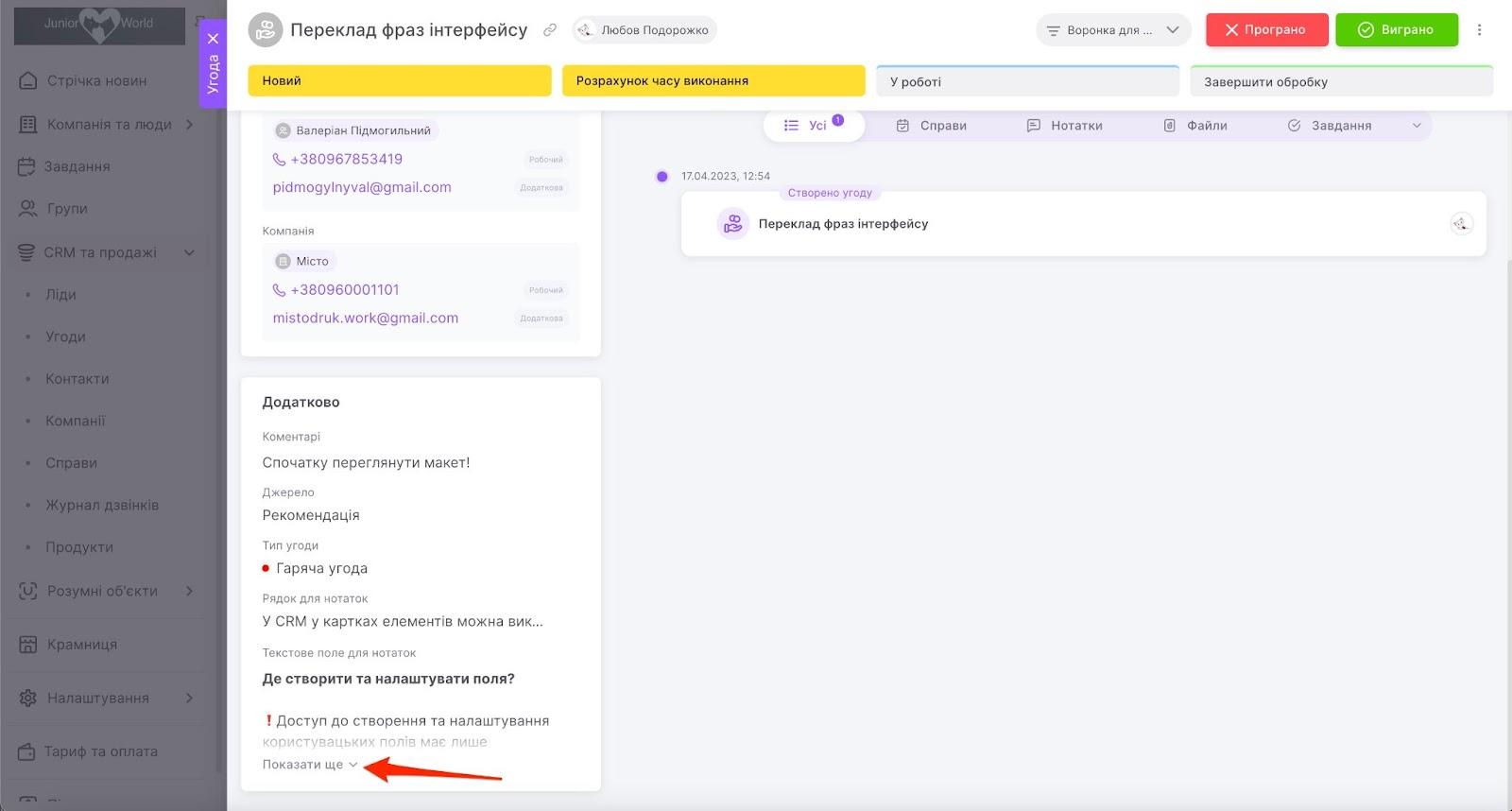Click the deal icon in timeline card
1512x811 pixels.
(732, 224)
